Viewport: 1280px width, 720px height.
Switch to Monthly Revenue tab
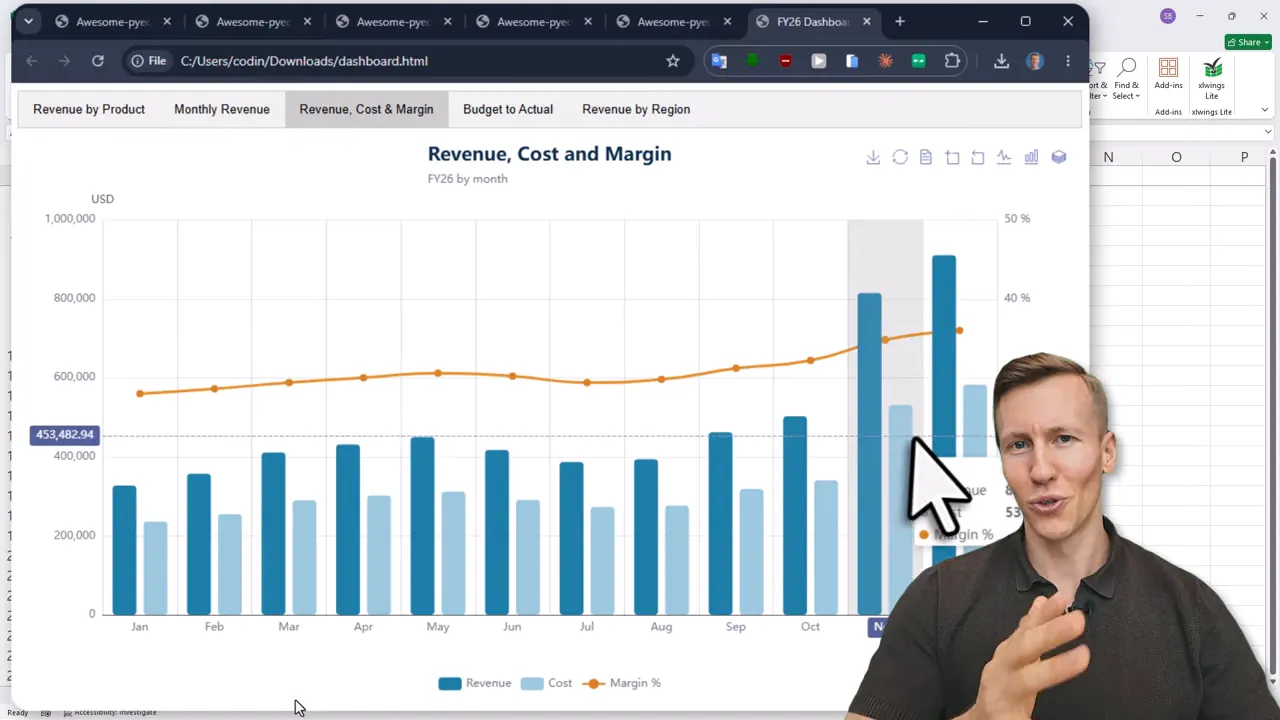[222, 109]
